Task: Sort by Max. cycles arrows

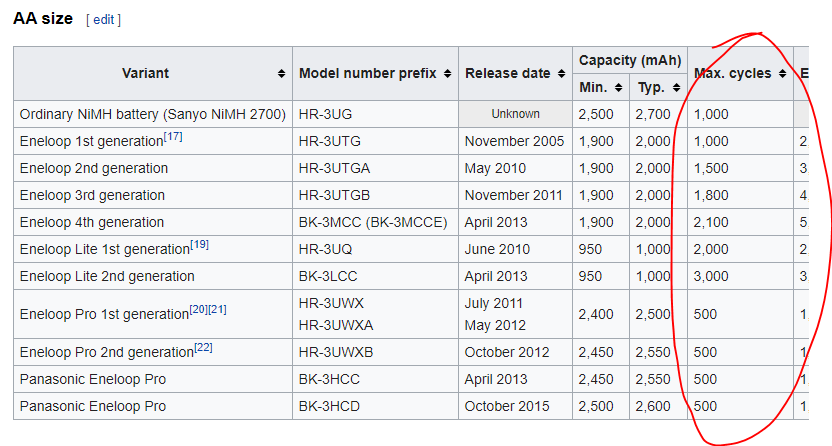Action: 783,74
